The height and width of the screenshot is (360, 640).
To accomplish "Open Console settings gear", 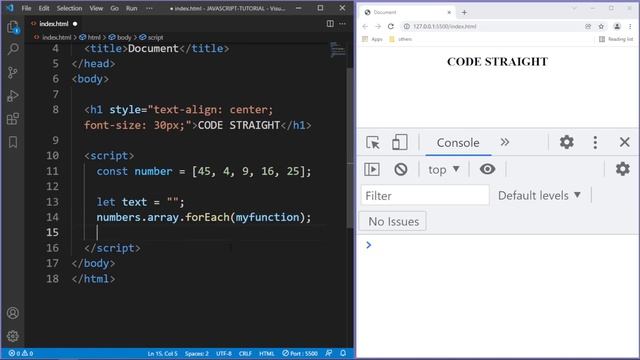I will pyautogui.click(x=622, y=169).
